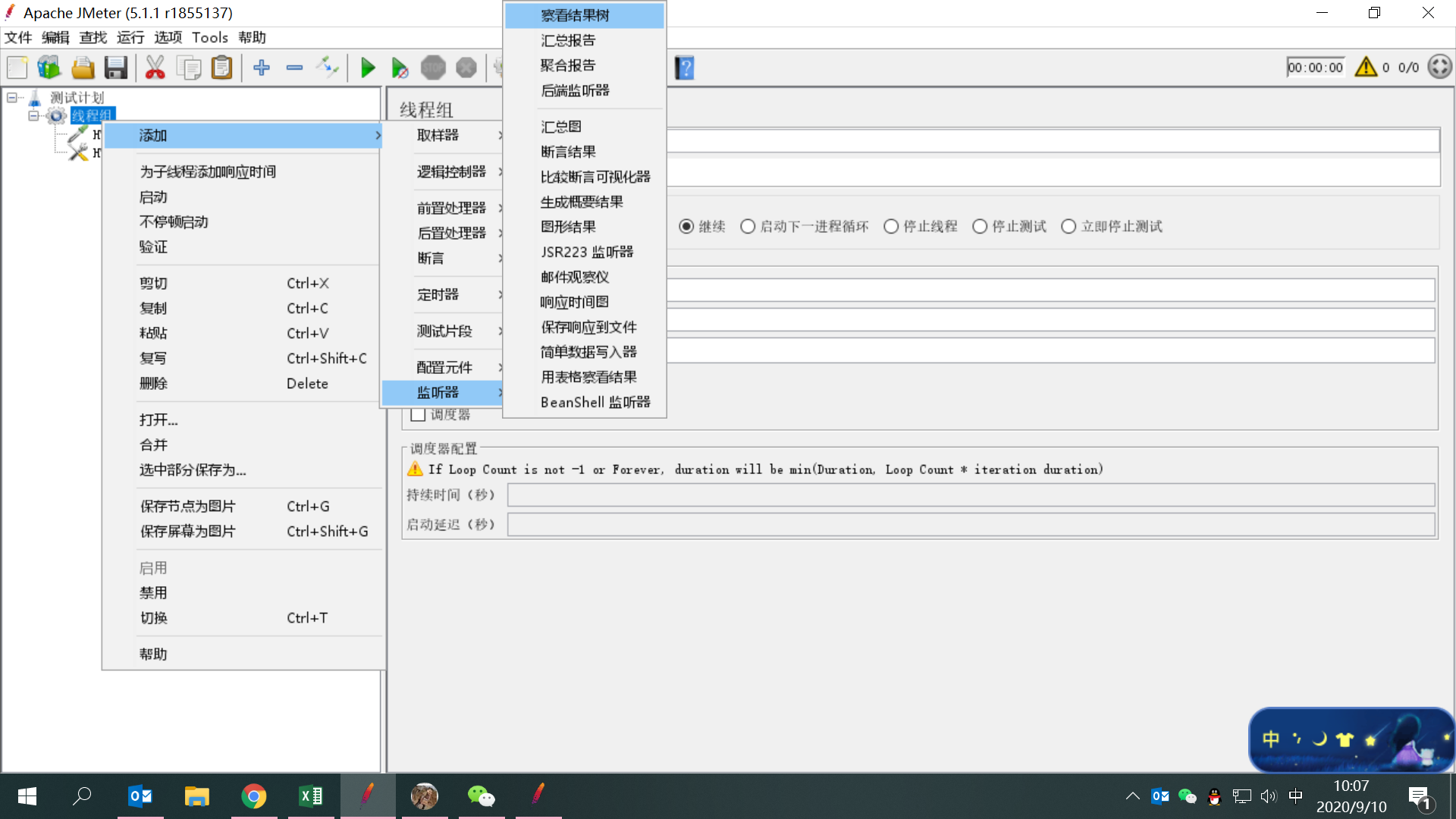Image resolution: width=1456 pixels, height=819 pixels.
Task: Click 验证 in the context menu
Action: point(153,246)
